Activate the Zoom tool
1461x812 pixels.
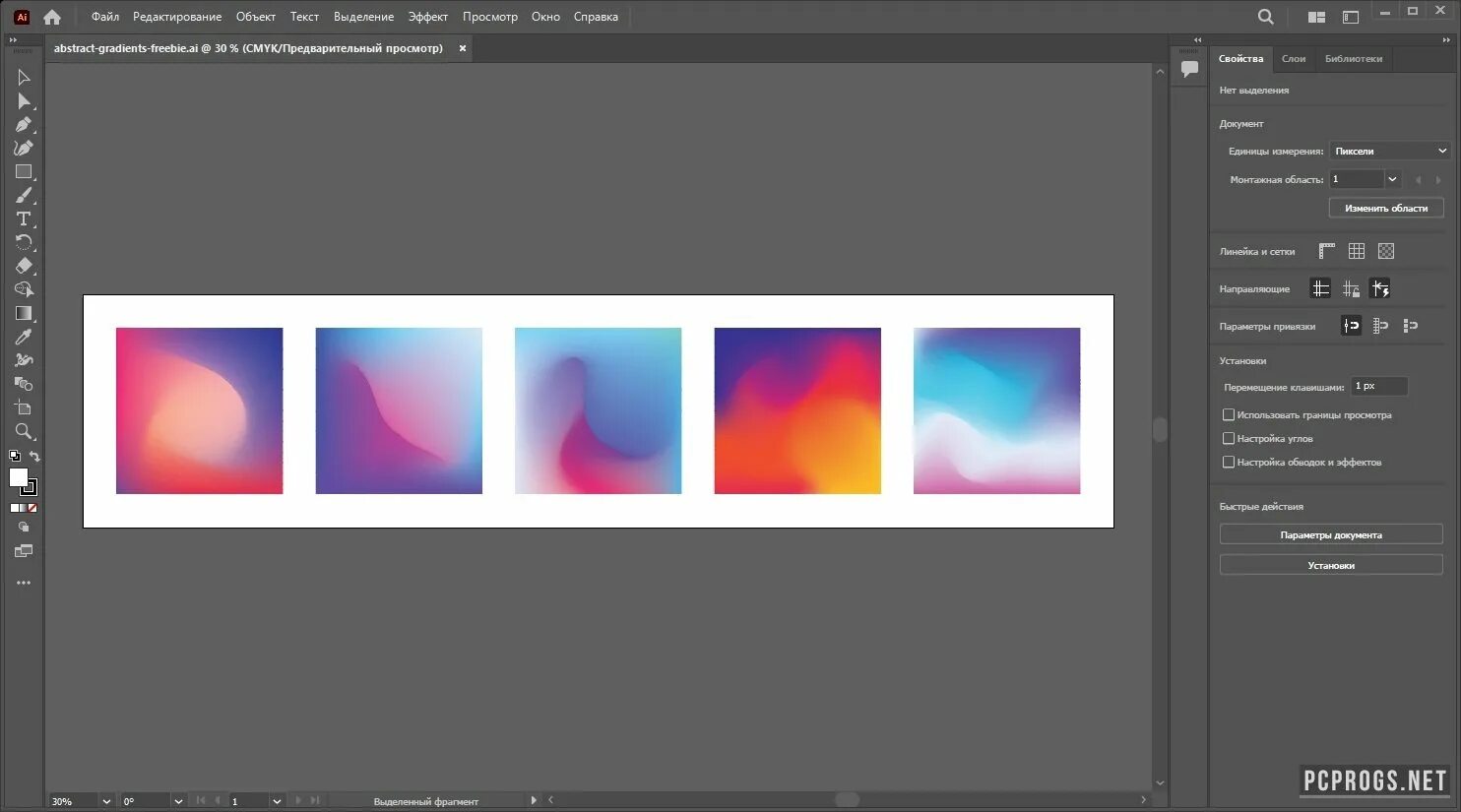pyautogui.click(x=25, y=431)
